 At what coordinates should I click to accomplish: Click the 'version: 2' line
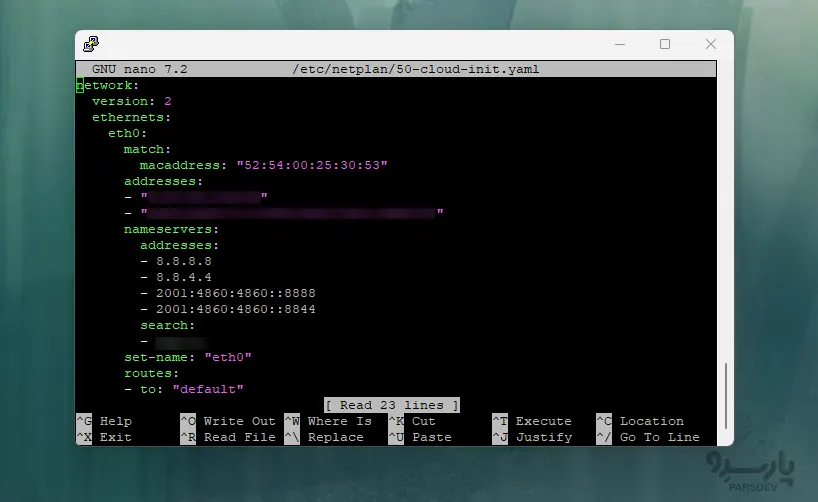click(x=131, y=101)
